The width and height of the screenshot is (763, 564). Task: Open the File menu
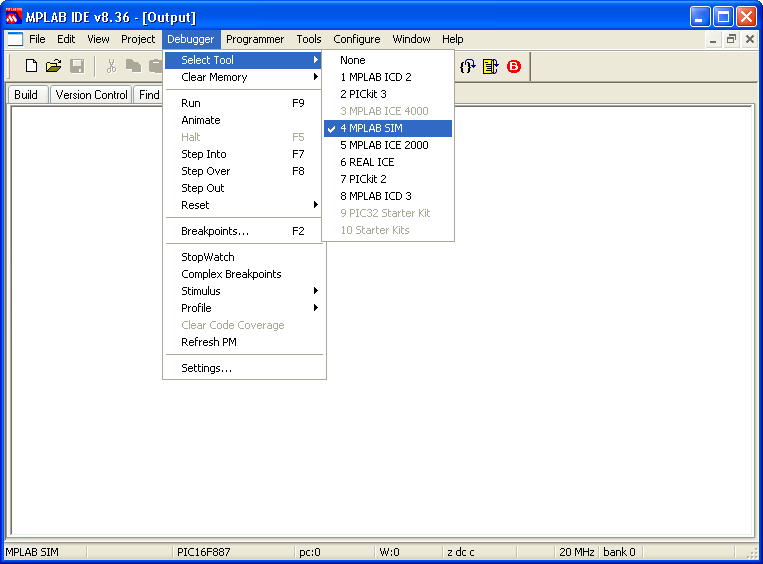click(37, 39)
